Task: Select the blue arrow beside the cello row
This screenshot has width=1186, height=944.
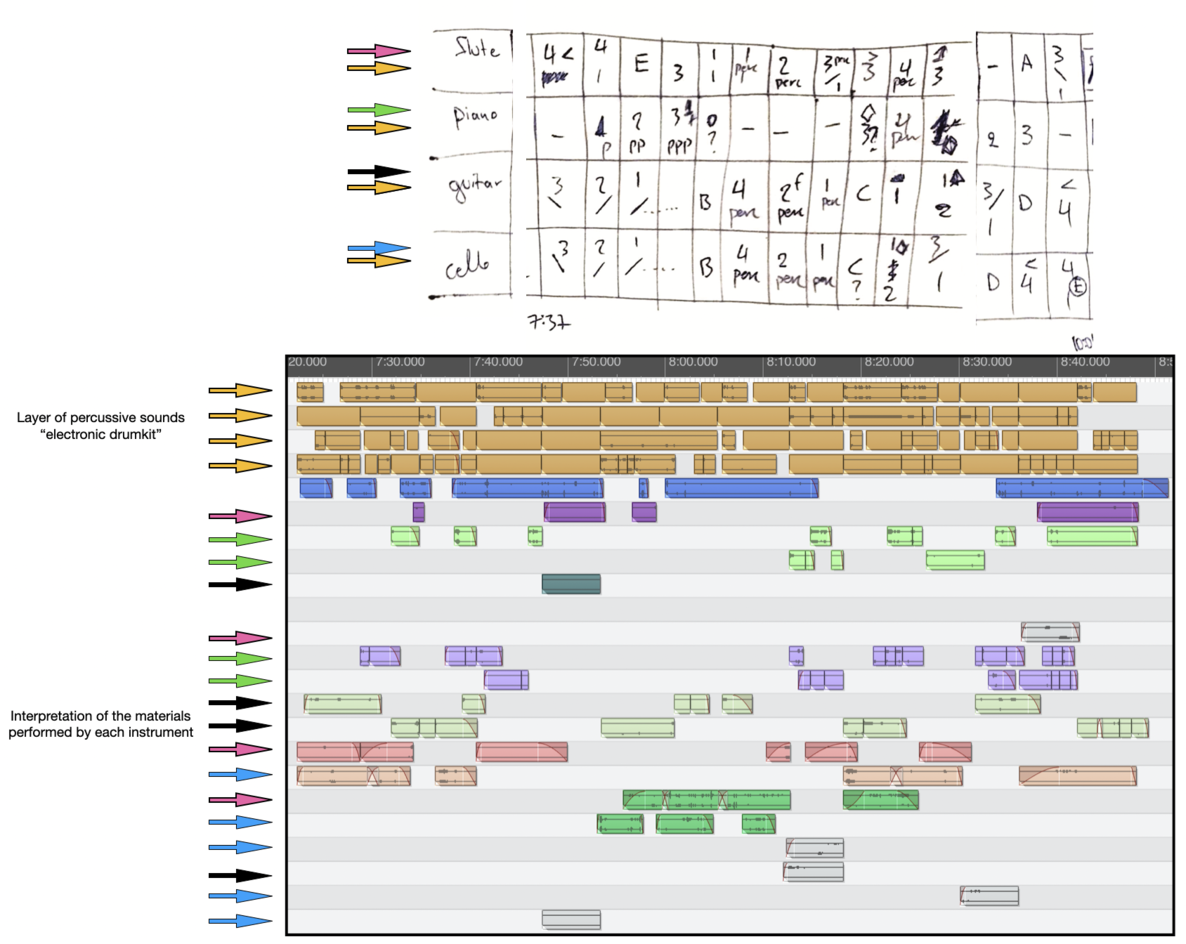Action: [378, 247]
